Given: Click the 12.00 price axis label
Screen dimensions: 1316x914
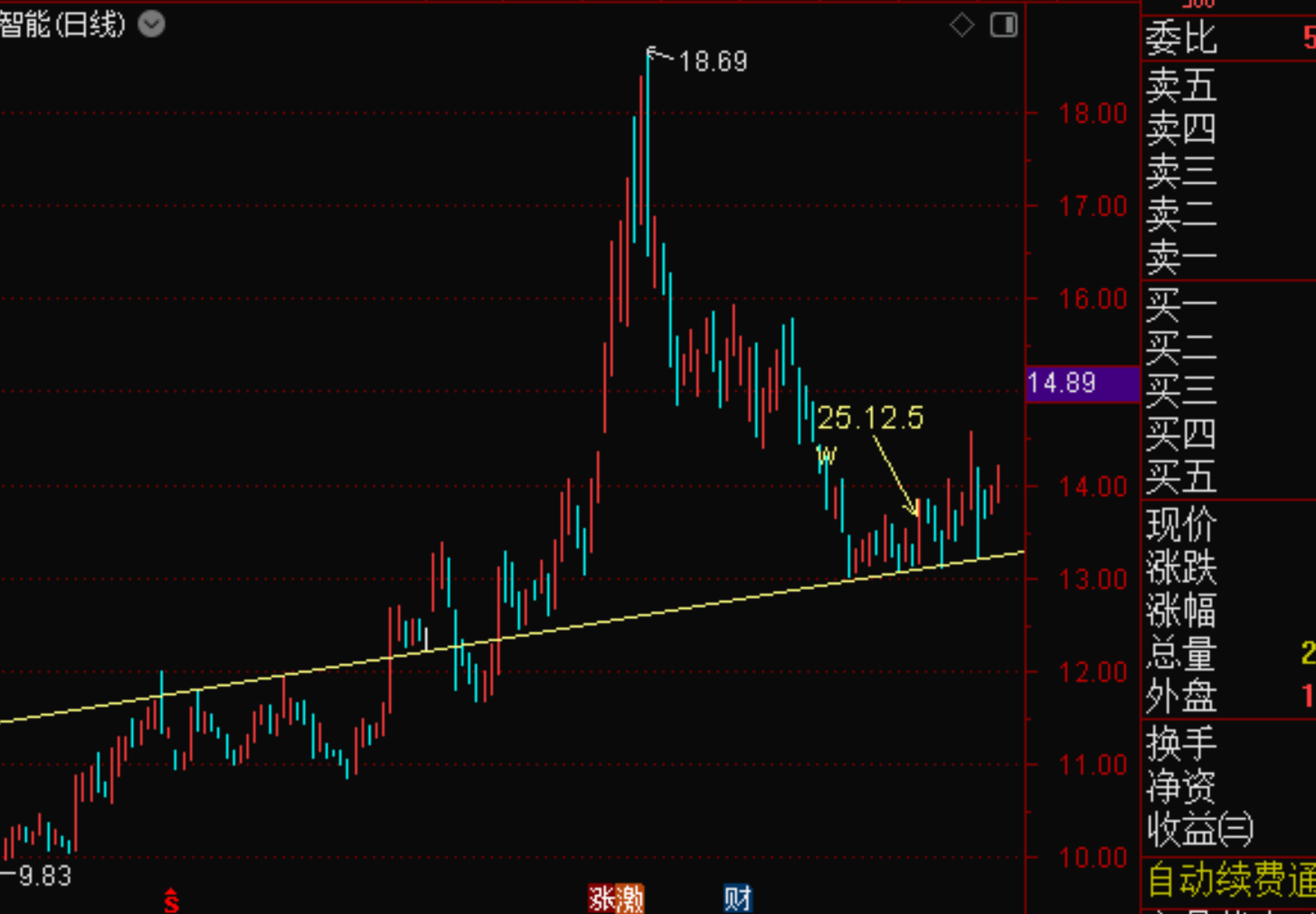Looking at the screenshot, I should coord(1094,672).
